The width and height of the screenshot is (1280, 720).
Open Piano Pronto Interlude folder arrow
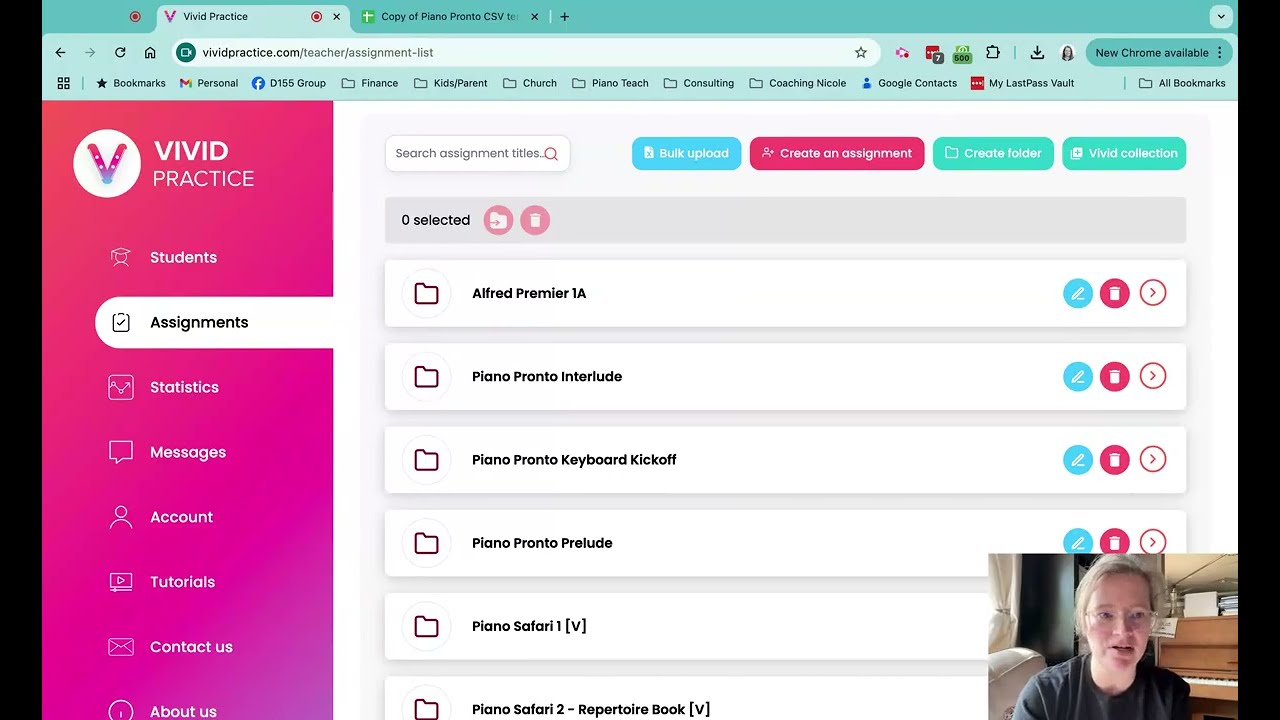[x=1153, y=376]
